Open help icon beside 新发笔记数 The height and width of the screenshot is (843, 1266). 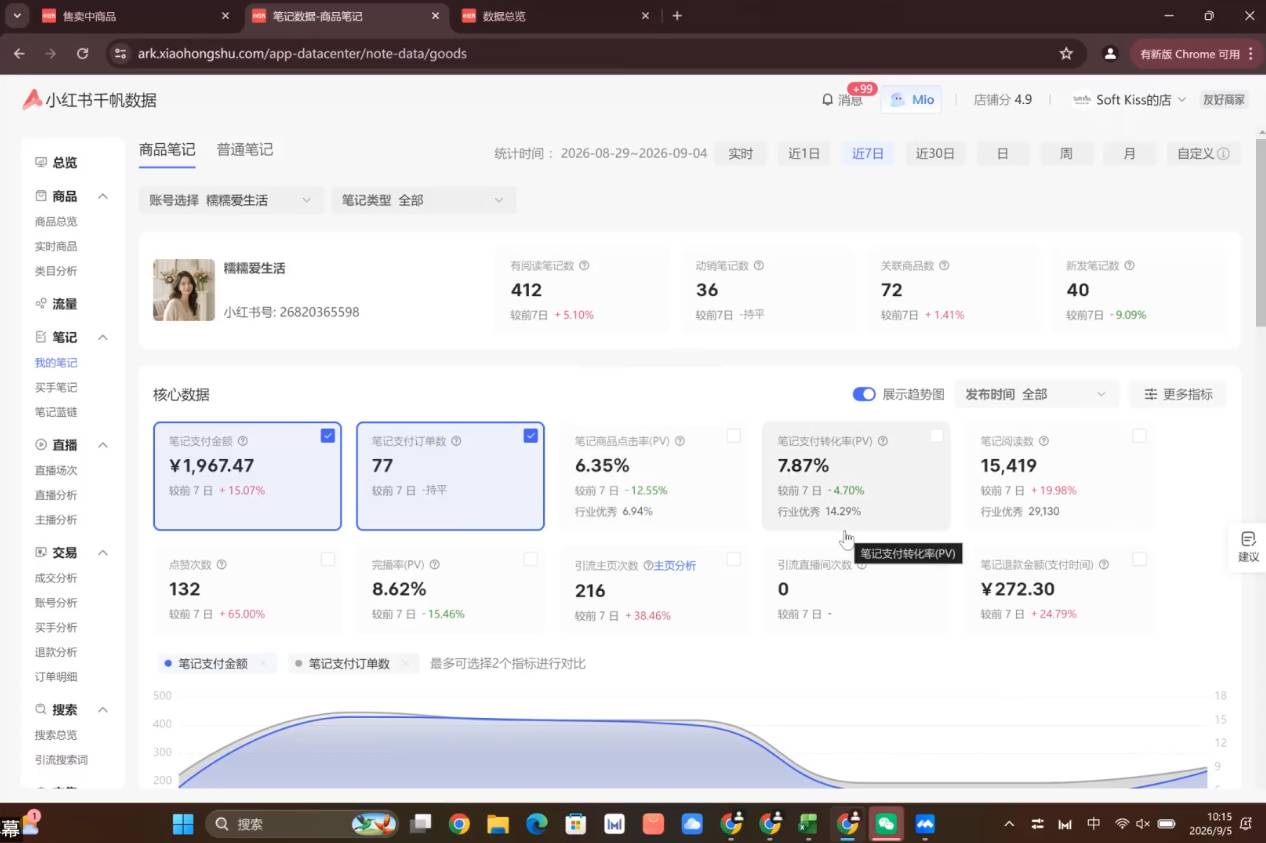[1129, 266]
